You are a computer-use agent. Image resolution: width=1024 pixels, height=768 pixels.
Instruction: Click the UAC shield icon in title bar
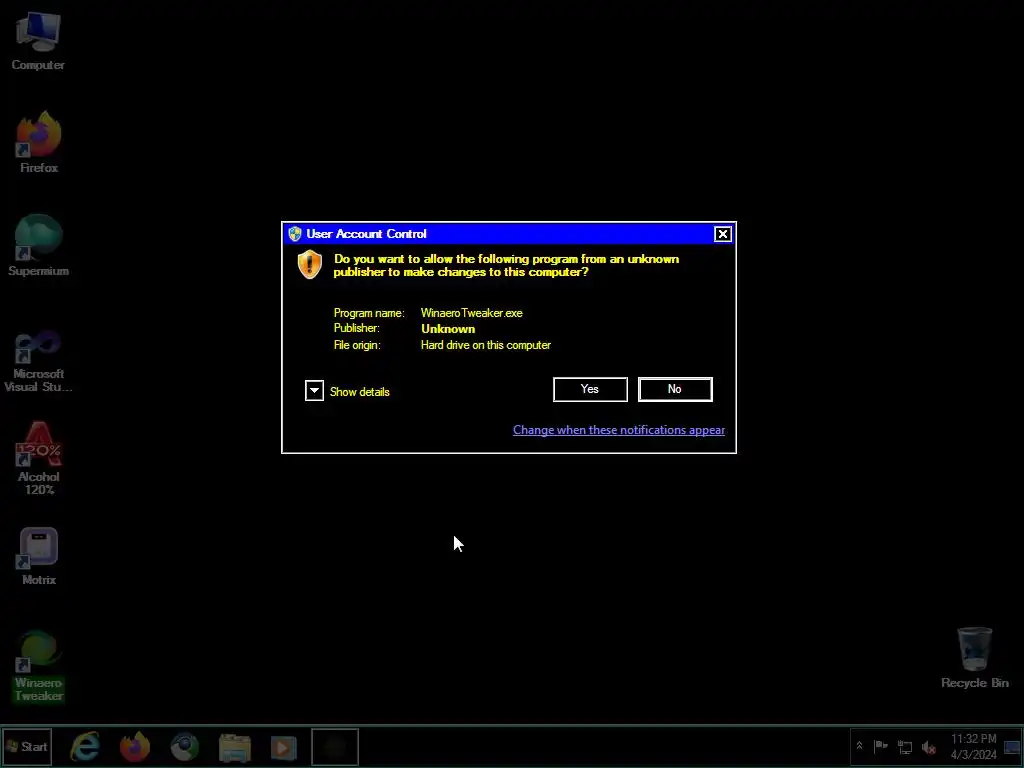click(x=295, y=234)
